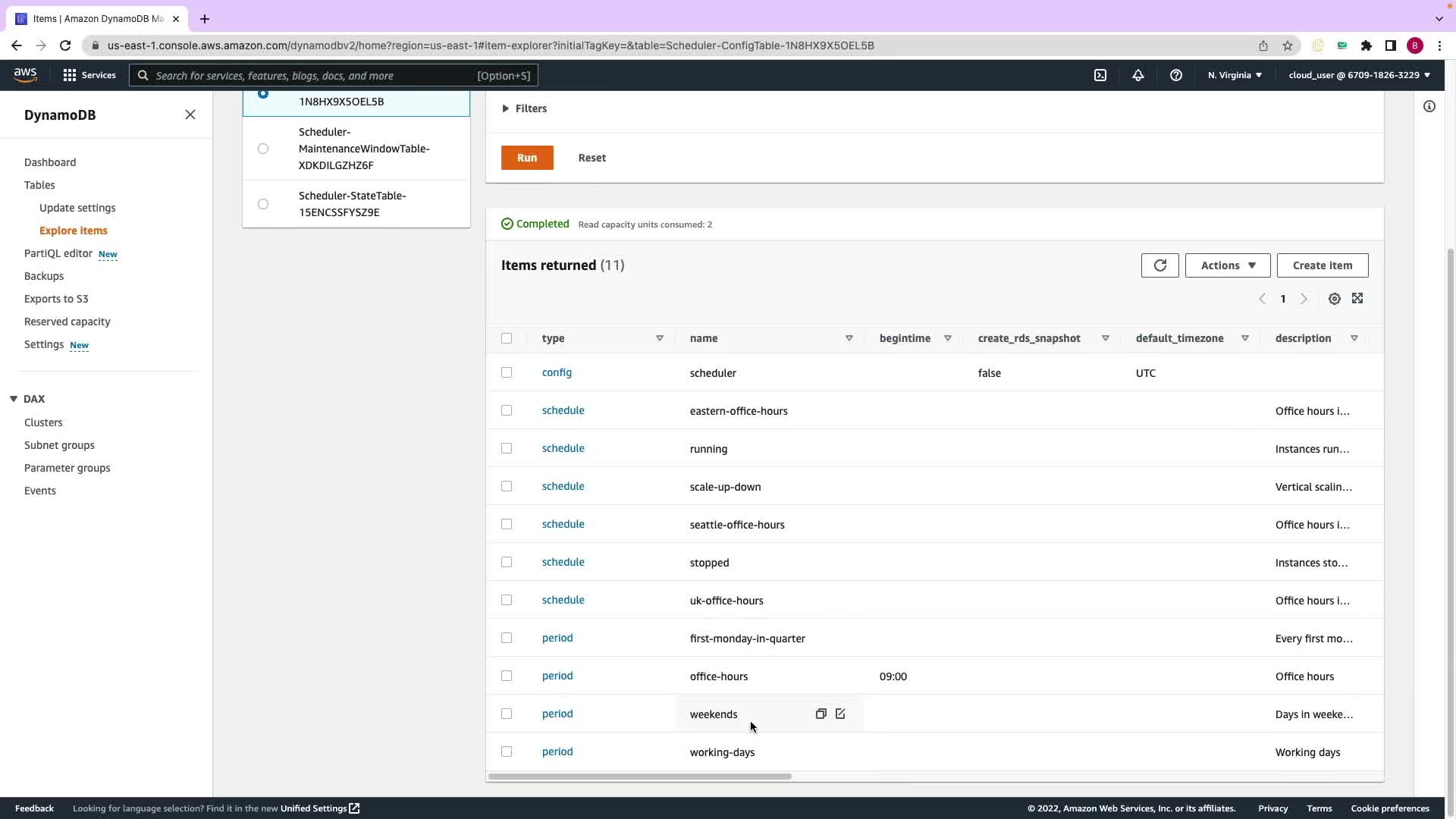Click the Run button
1456x819 pixels.
527,158
